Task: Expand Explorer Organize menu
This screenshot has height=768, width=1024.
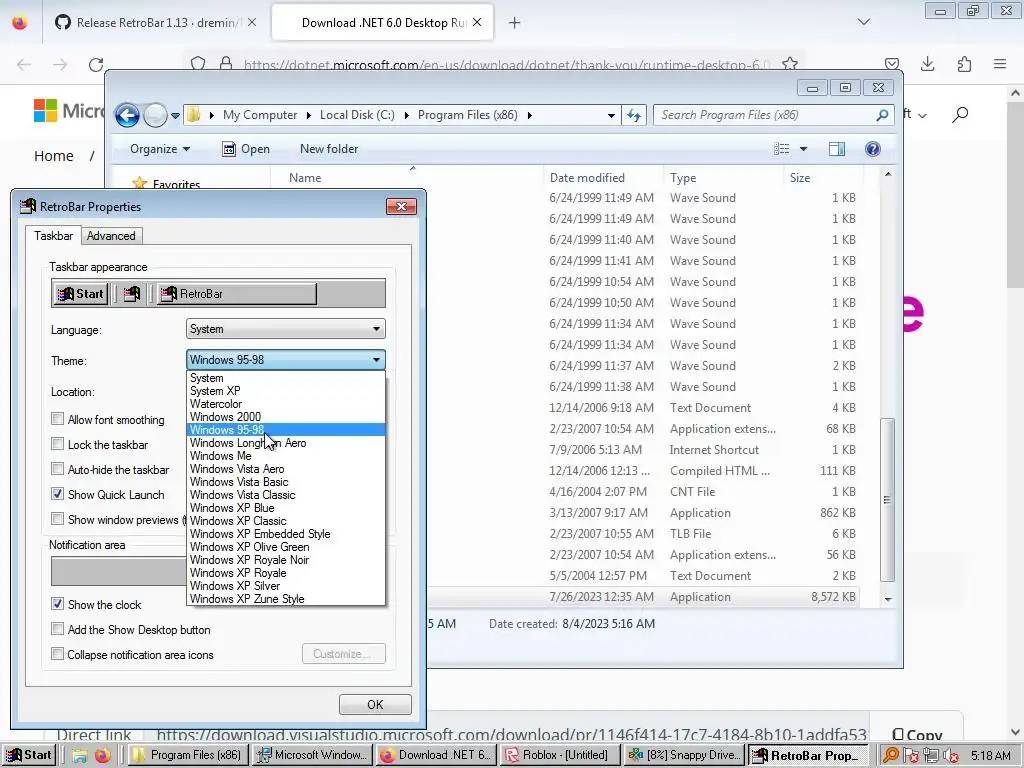Action: click(x=160, y=149)
